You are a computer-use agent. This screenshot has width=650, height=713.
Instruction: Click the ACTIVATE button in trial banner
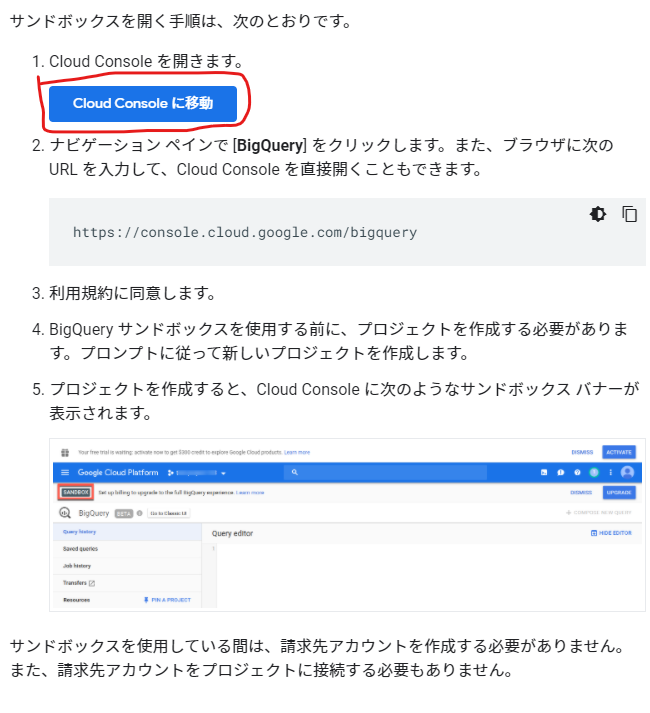619,452
